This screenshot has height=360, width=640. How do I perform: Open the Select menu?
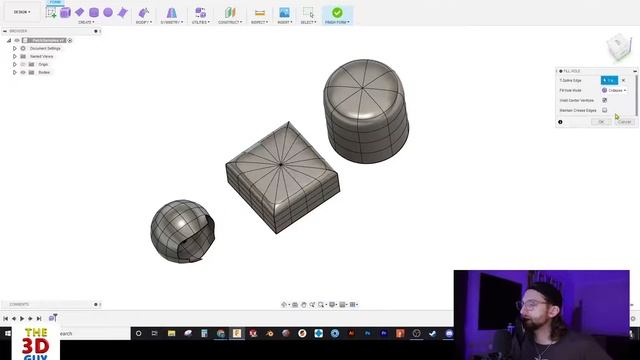309,22
